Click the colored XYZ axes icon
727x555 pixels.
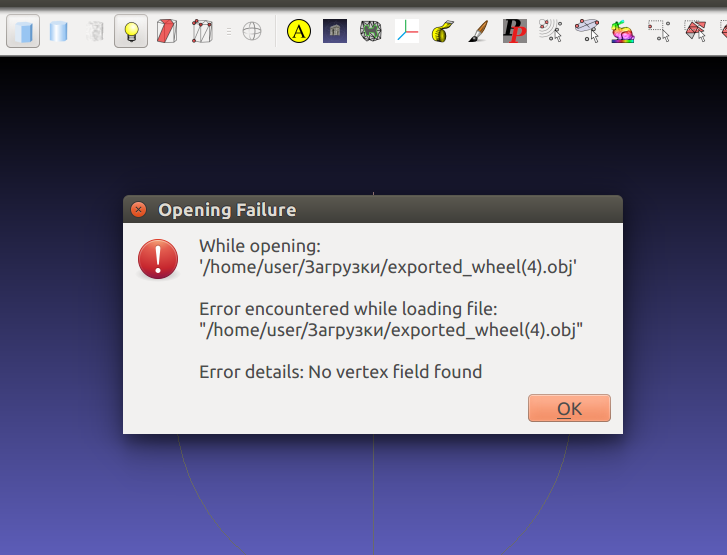(x=407, y=32)
